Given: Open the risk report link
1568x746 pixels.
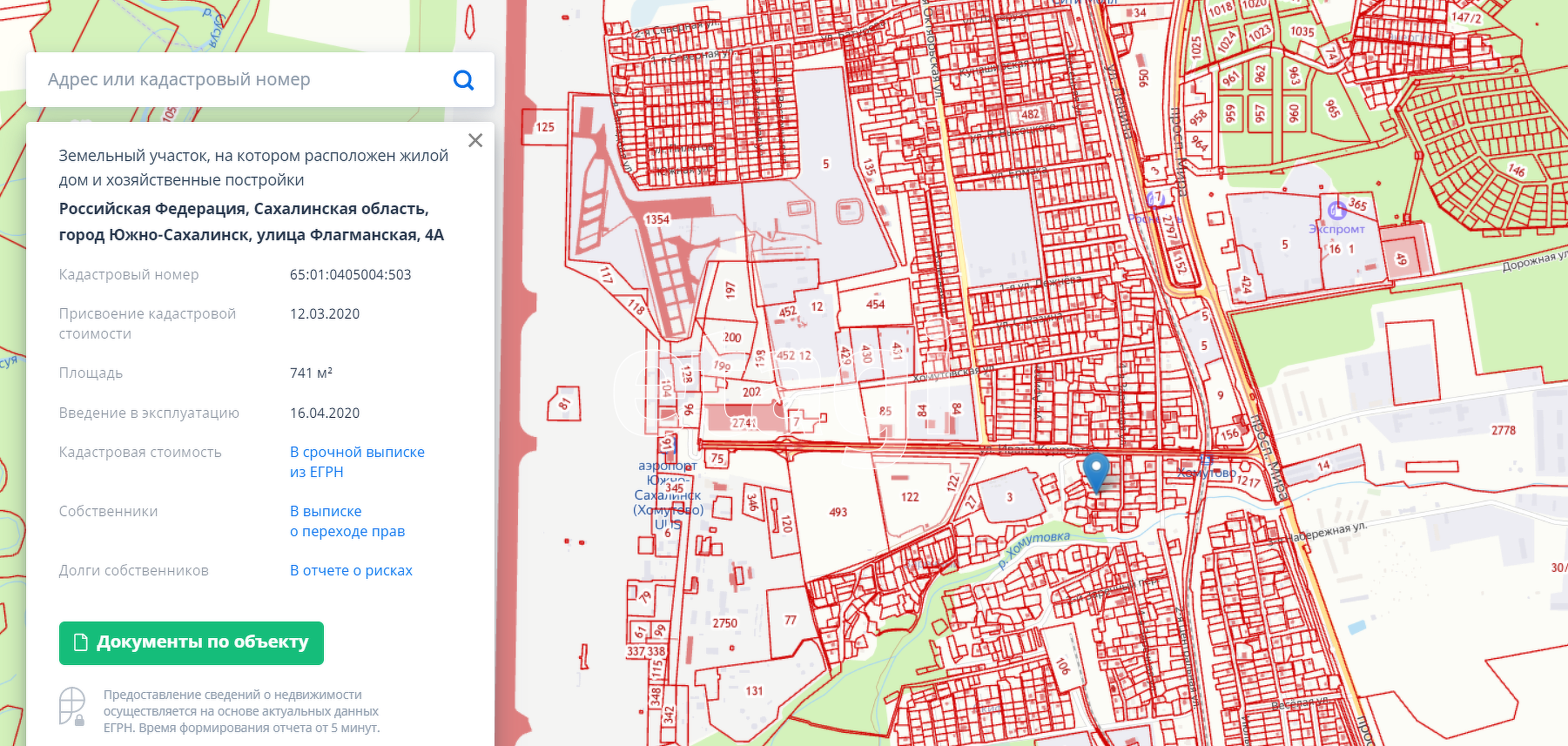Looking at the screenshot, I should pyautogui.click(x=351, y=571).
